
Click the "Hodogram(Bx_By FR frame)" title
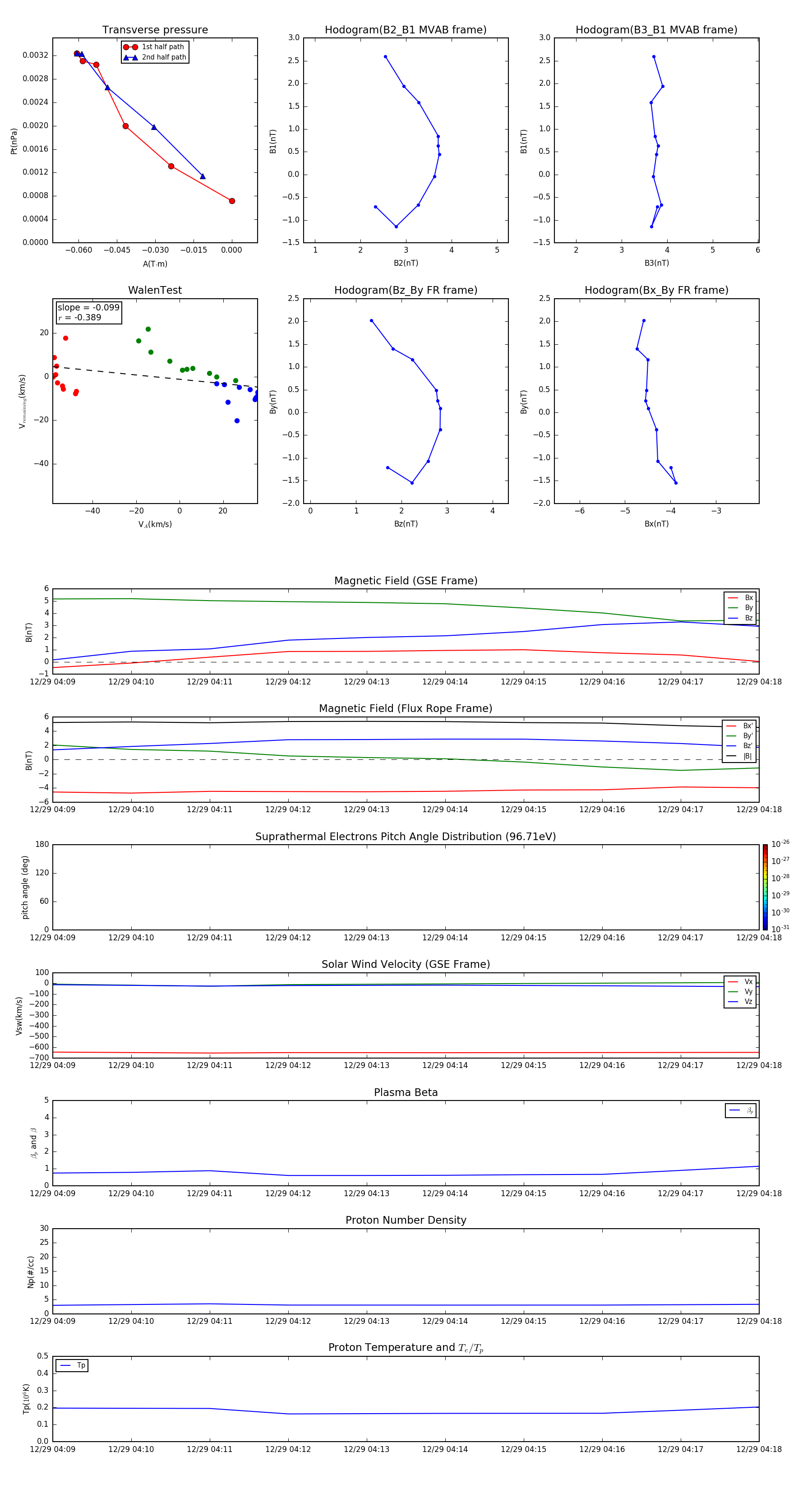656,290
